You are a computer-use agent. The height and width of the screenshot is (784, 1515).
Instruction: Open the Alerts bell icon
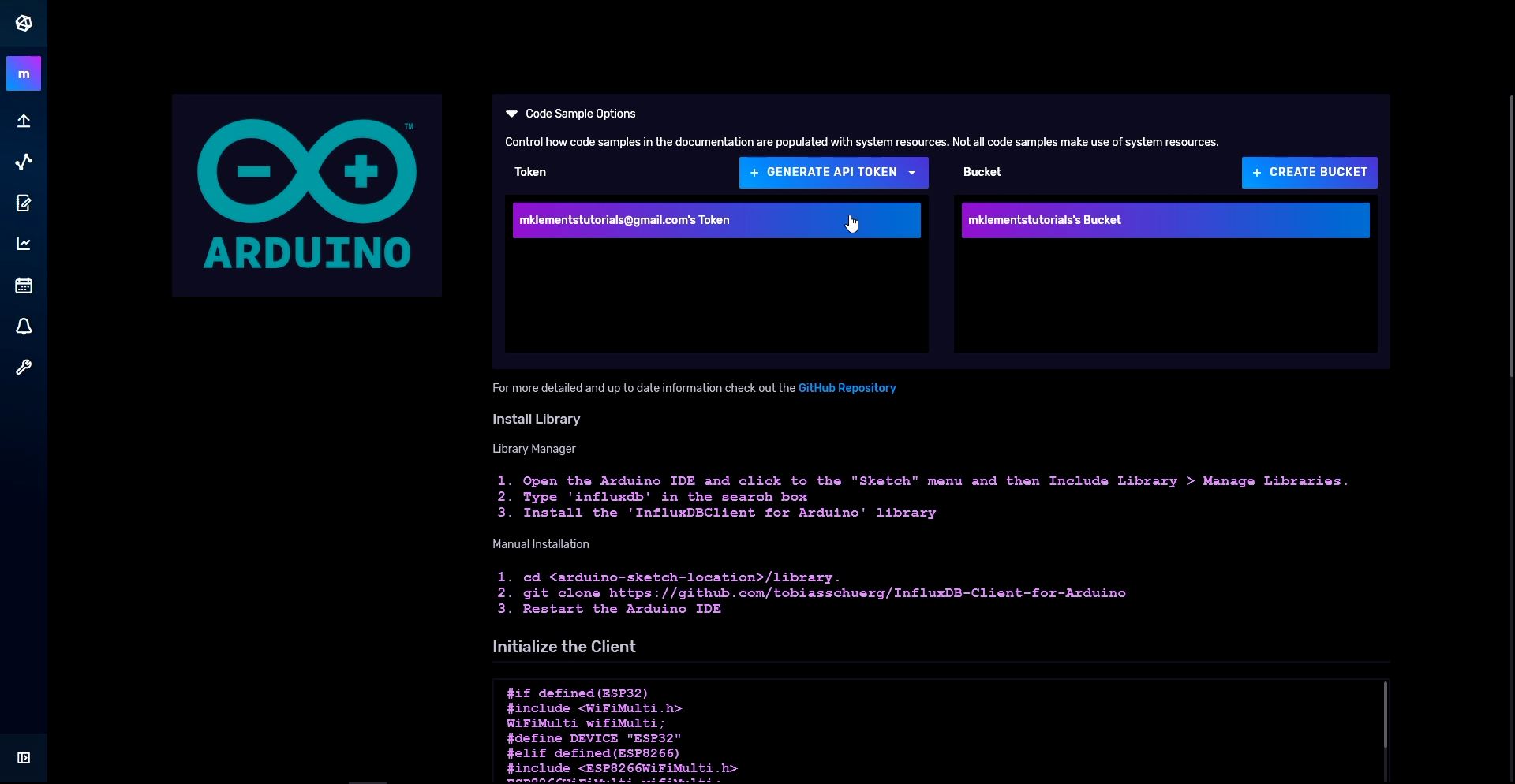click(x=24, y=327)
